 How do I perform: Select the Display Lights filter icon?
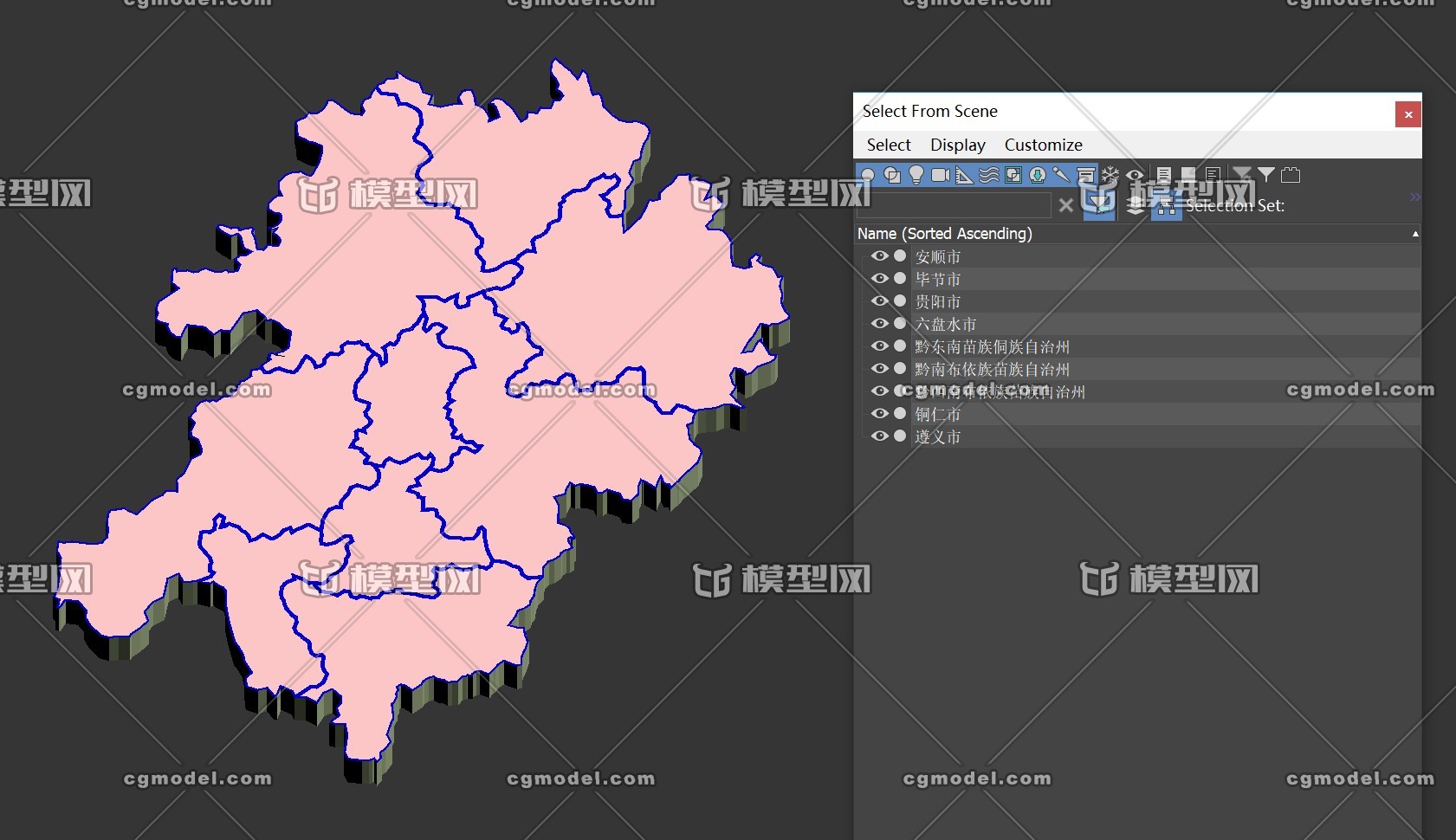(916, 173)
